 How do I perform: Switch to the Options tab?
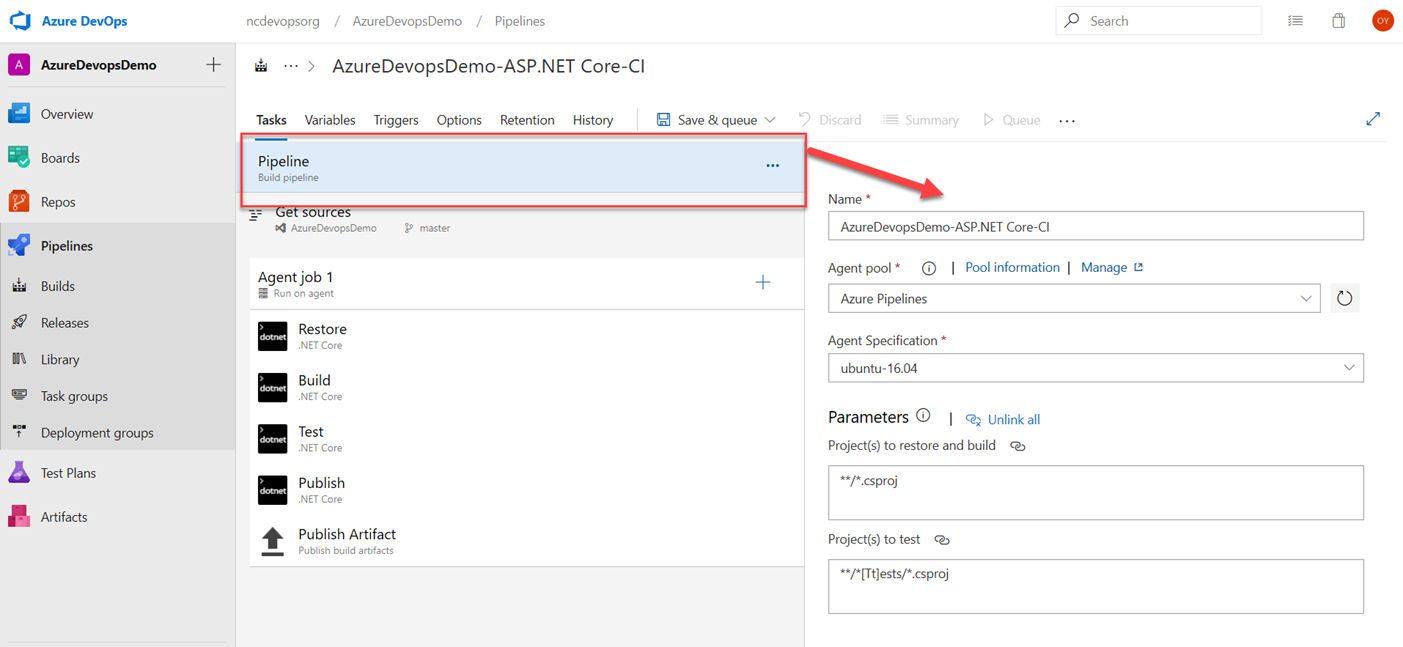(x=459, y=120)
